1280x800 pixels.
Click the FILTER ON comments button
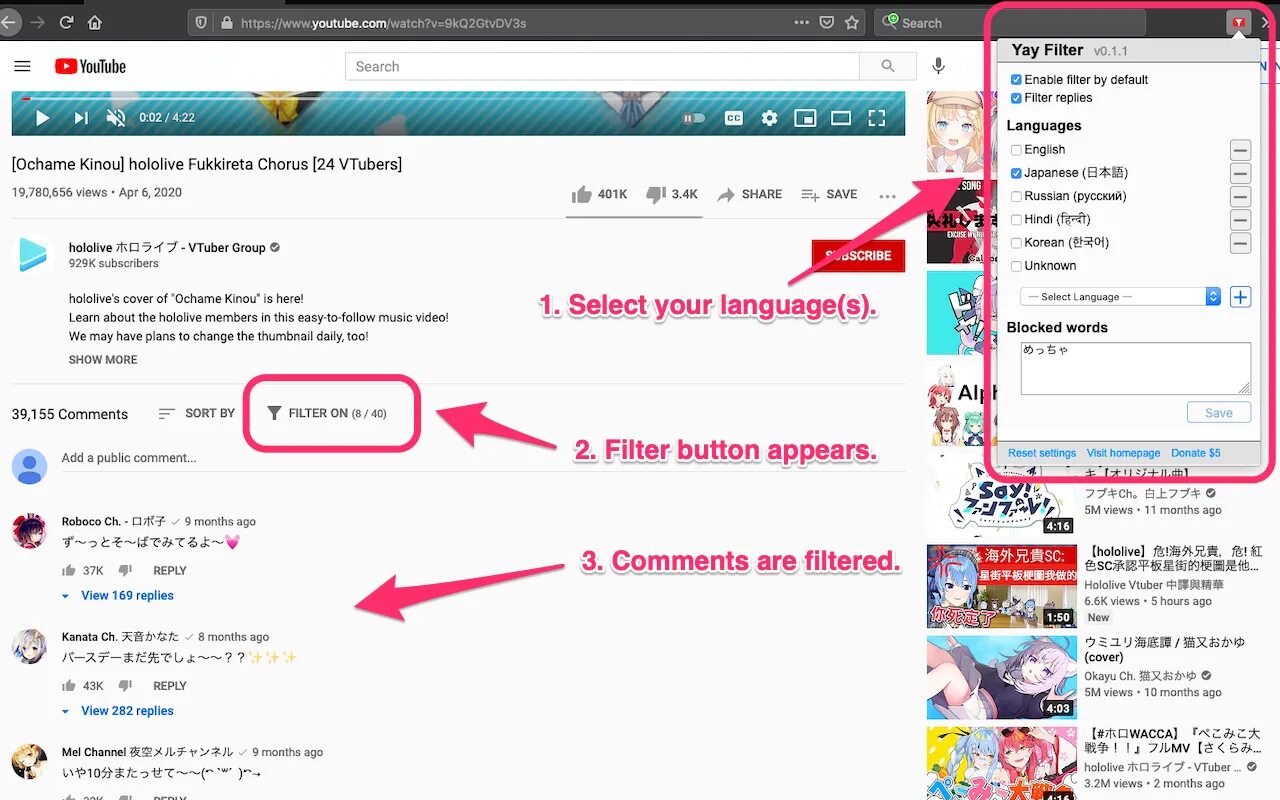327,413
